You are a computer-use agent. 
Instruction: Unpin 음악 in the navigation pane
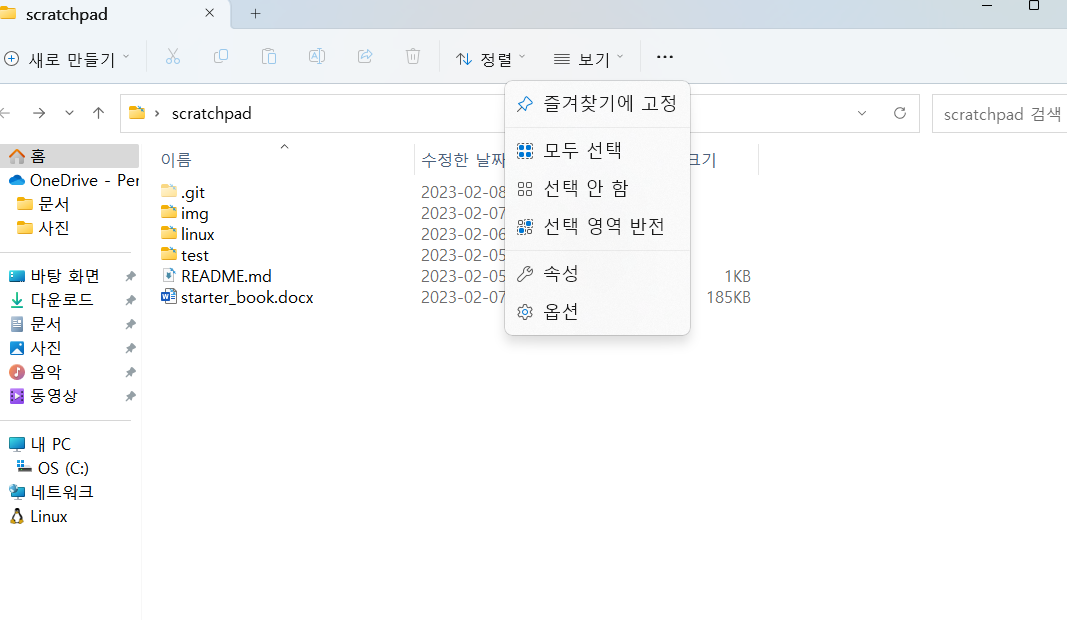click(x=129, y=371)
